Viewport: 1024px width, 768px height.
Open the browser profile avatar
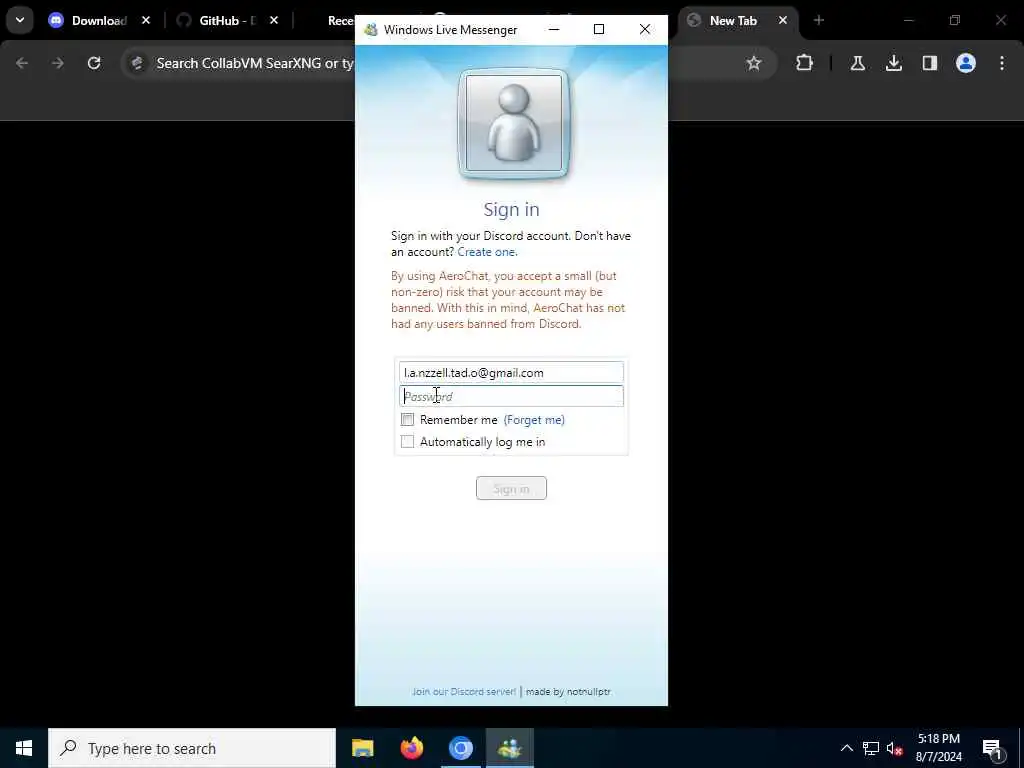pos(966,63)
